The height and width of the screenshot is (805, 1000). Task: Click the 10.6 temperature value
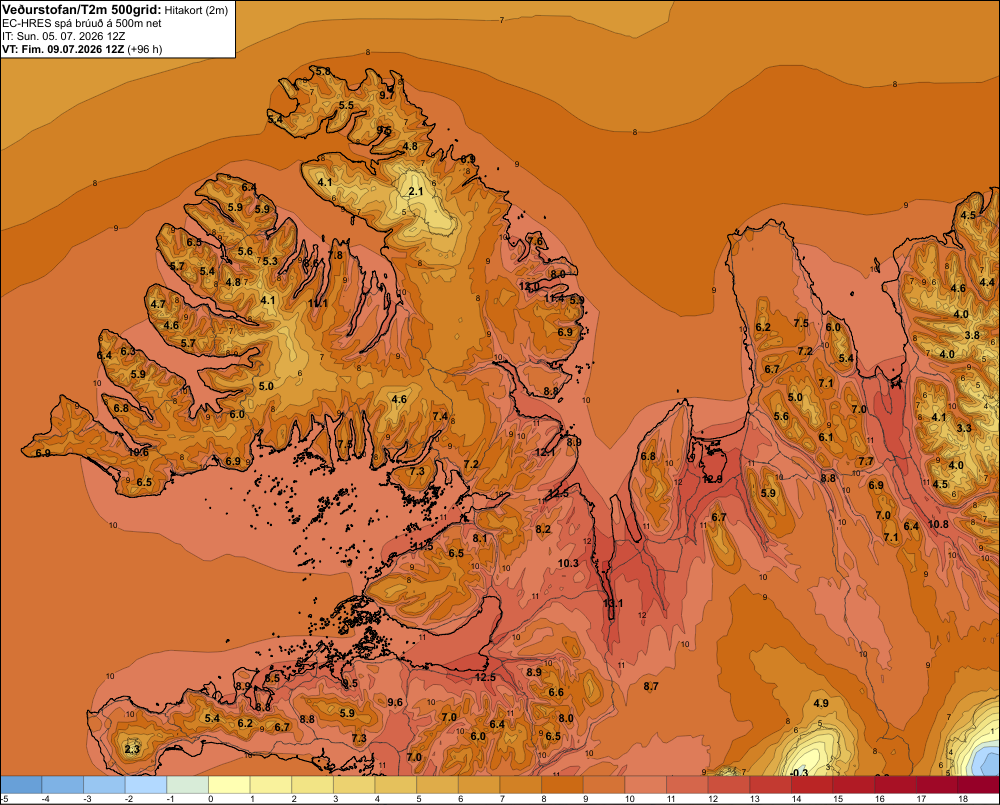[138, 452]
